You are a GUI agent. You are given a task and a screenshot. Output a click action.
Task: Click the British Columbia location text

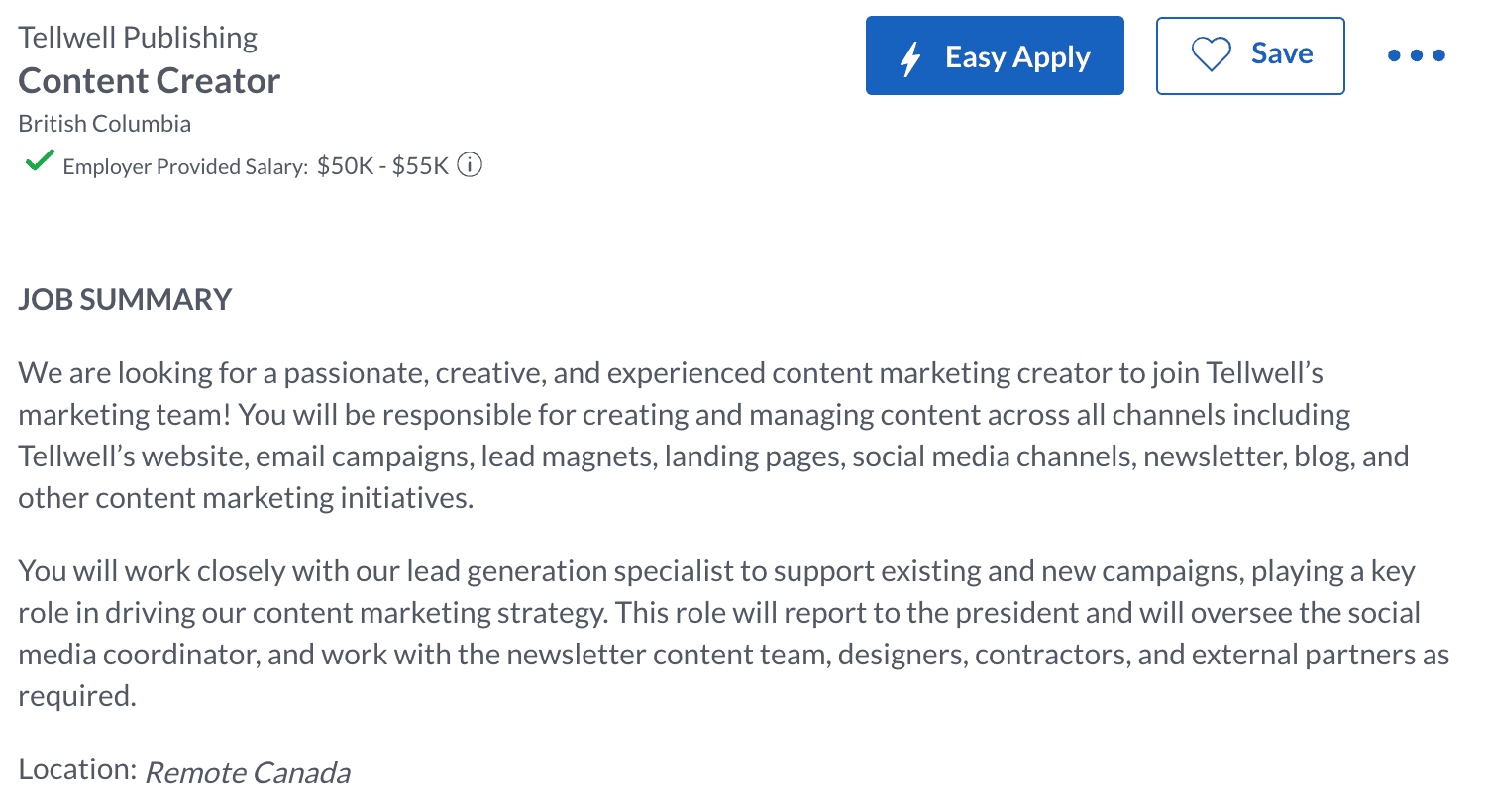105,124
